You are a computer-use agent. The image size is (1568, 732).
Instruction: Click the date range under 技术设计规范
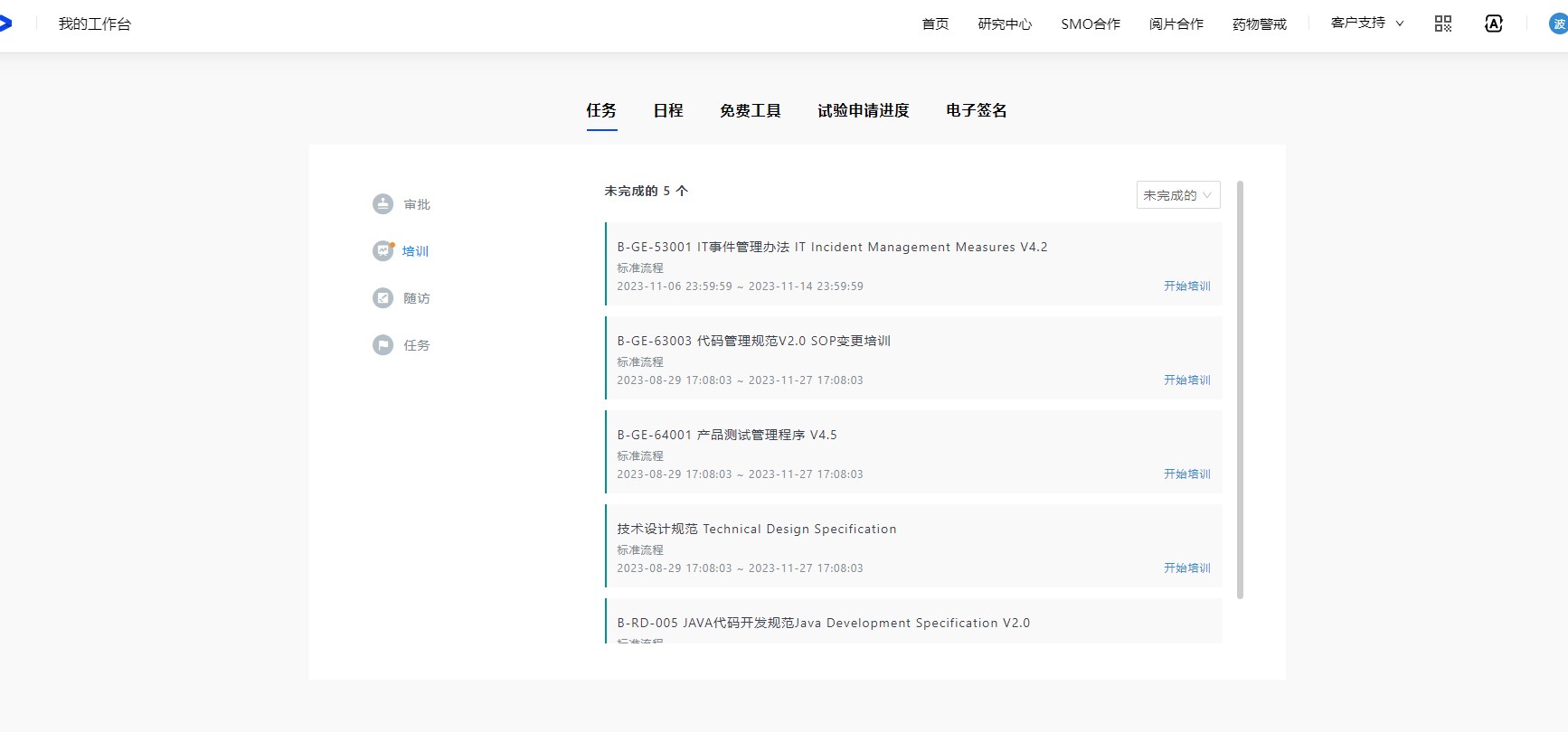740,568
